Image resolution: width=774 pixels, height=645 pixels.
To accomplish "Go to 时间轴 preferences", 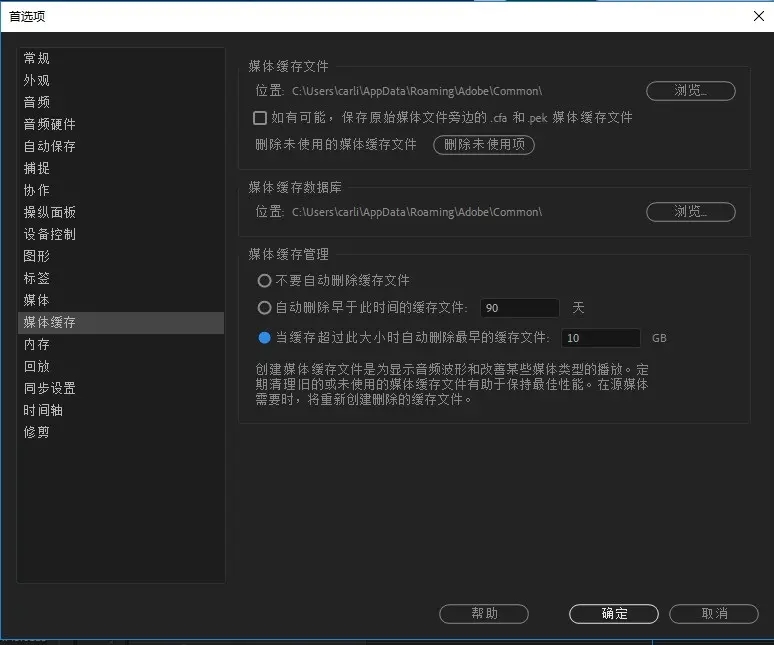I will (120, 410).
